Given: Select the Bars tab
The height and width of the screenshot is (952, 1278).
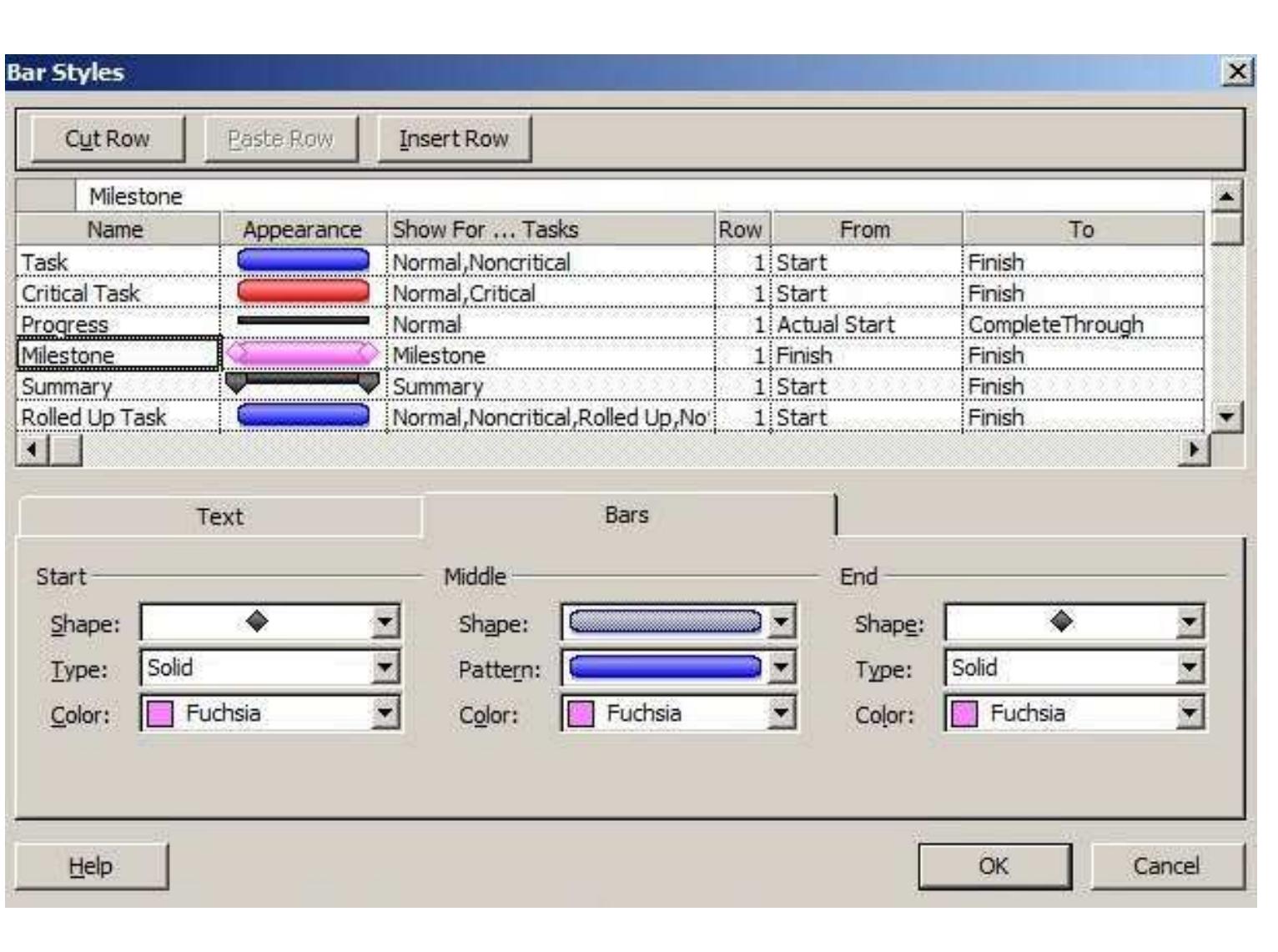Looking at the screenshot, I should [x=626, y=515].
